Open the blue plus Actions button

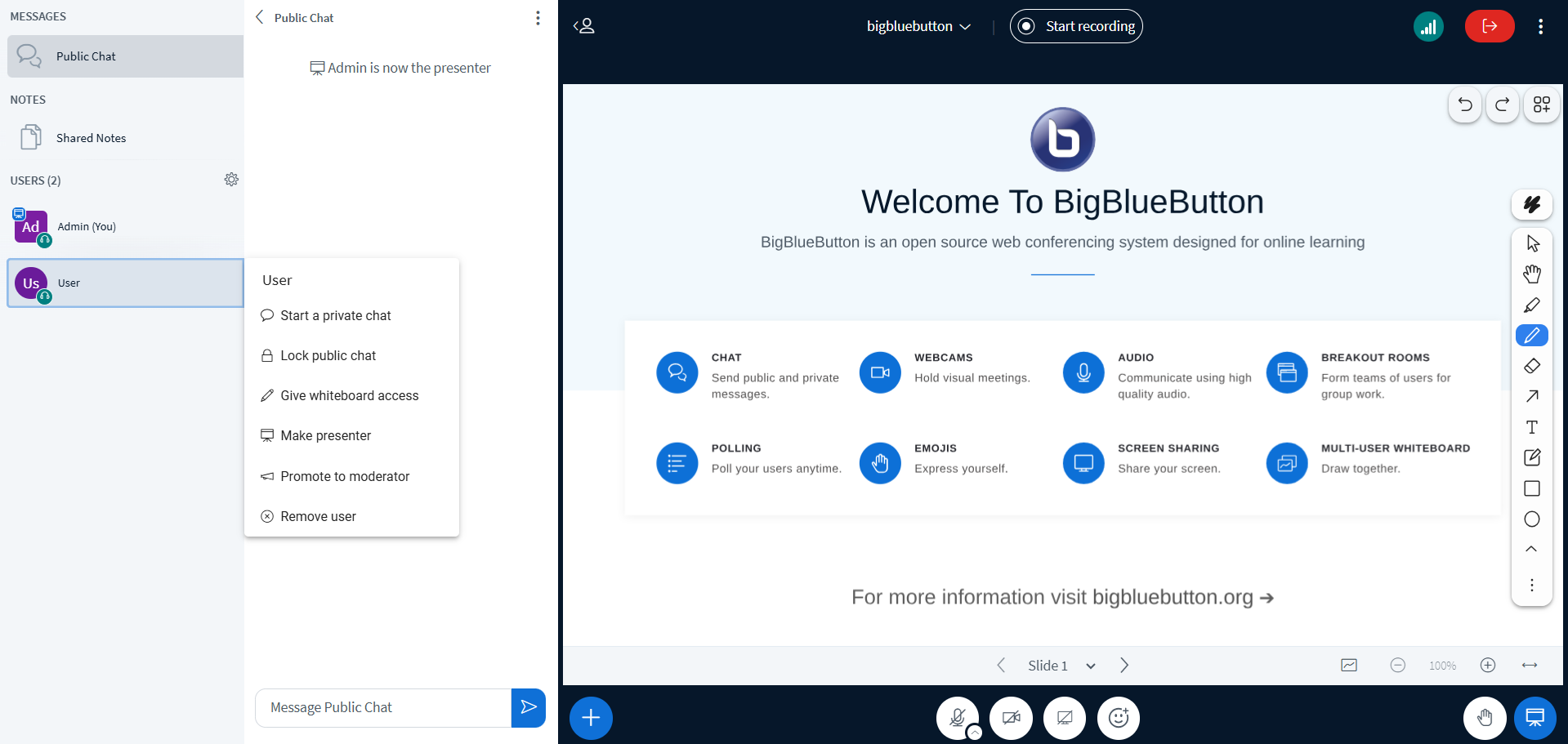[591, 718]
